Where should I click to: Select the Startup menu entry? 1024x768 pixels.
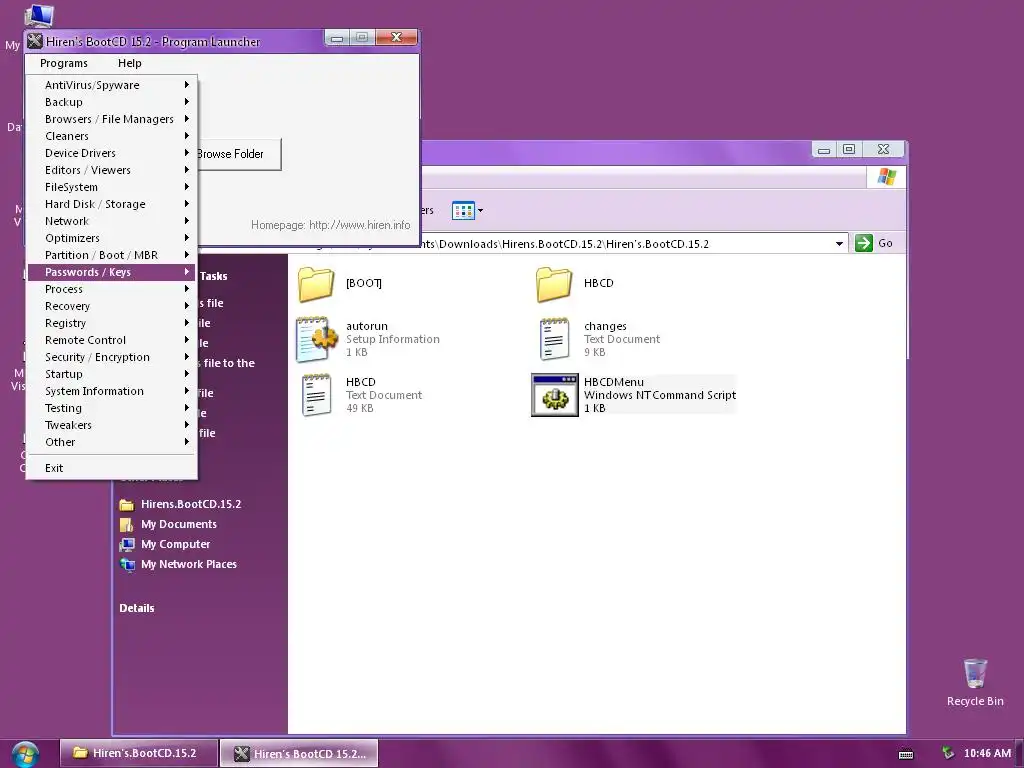click(111, 374)
